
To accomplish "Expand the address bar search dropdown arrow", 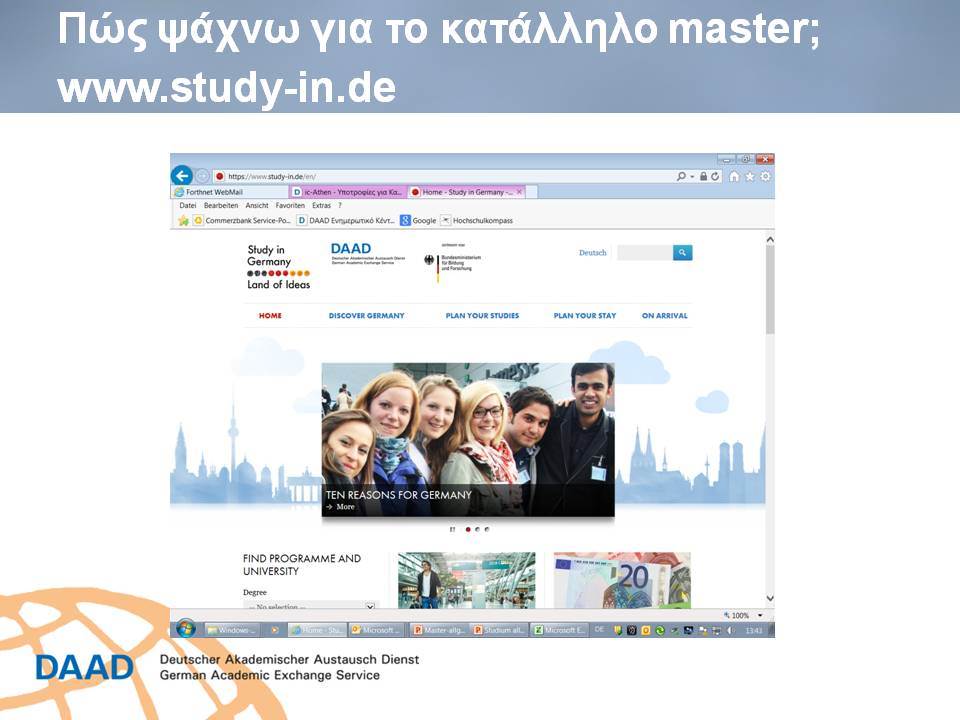I will [692, 176].
